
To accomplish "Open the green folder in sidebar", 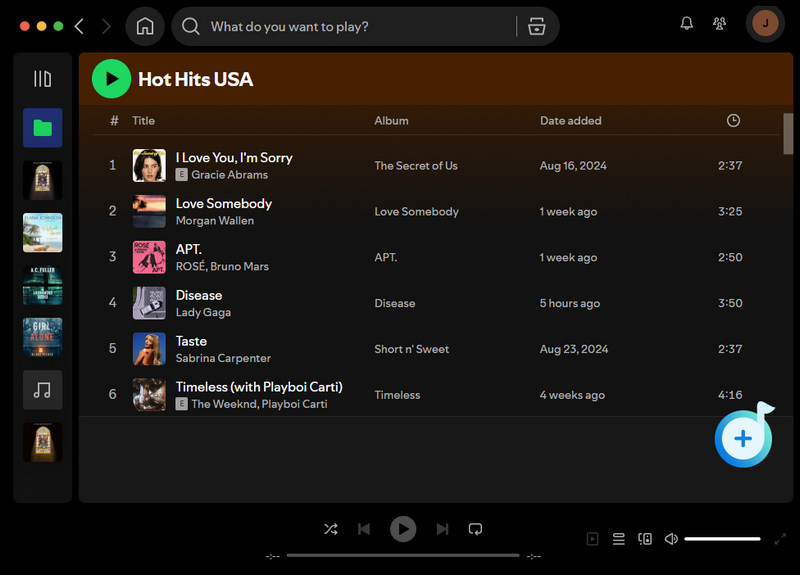I will [43, 128].
